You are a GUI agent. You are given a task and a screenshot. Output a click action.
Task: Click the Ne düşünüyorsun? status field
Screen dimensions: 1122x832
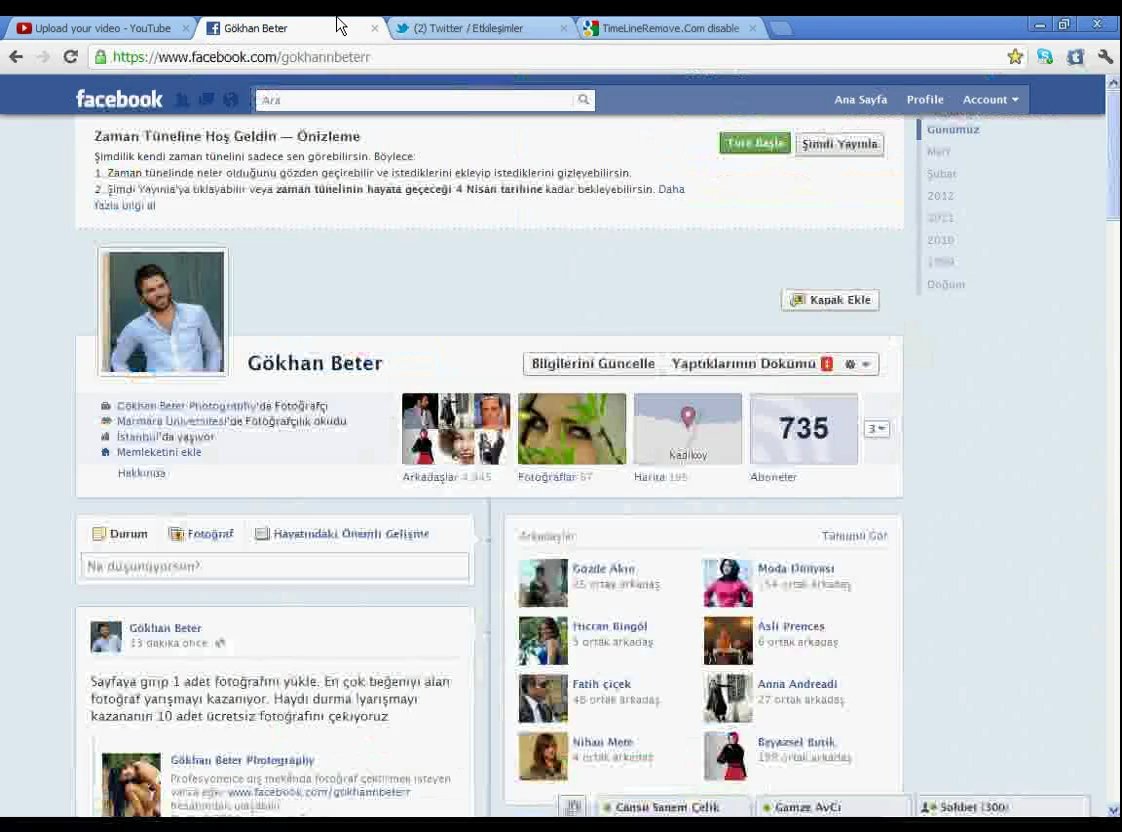point(275,566)
